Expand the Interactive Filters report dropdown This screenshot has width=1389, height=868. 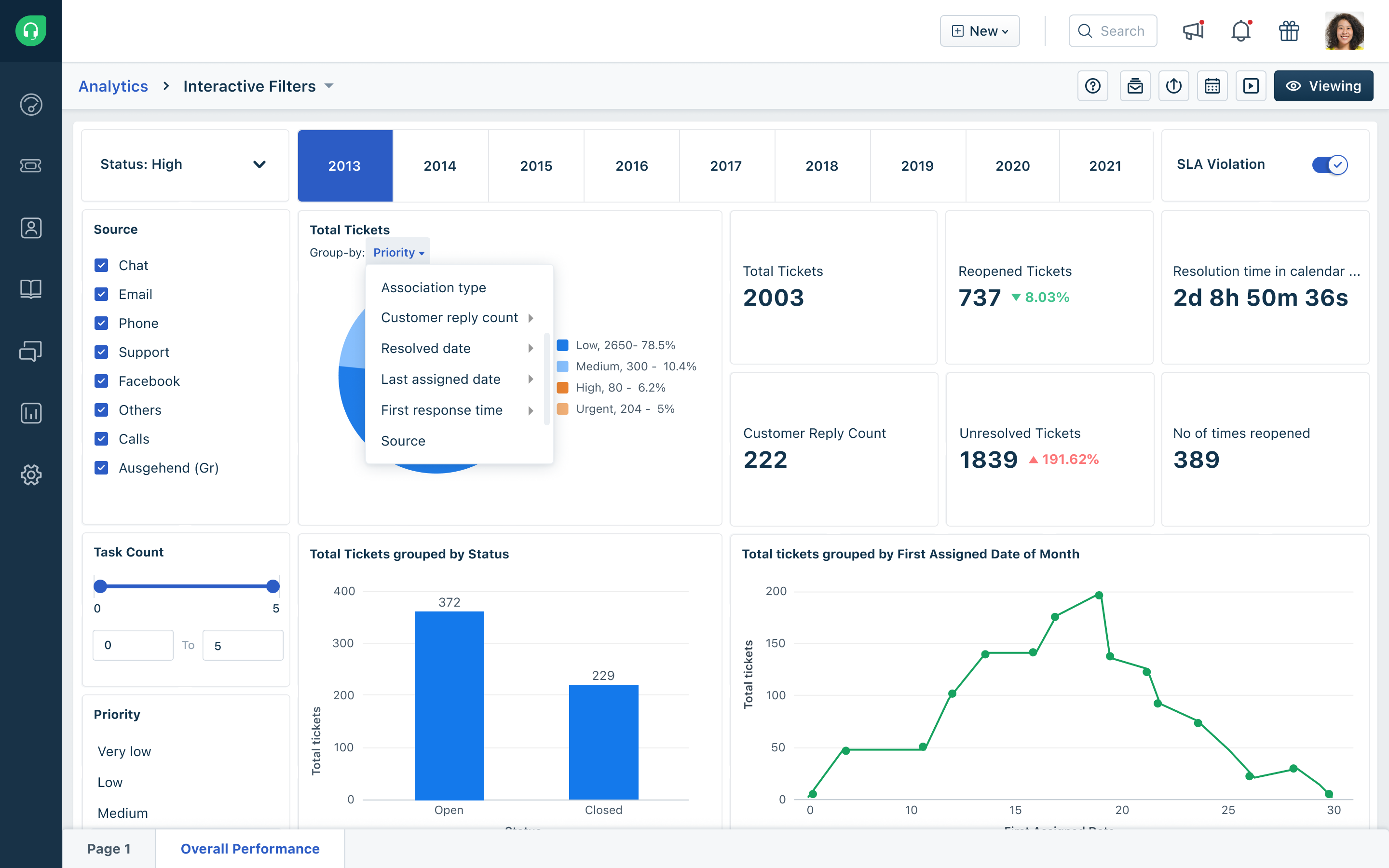pyautogui.click(x=329, y=85)
